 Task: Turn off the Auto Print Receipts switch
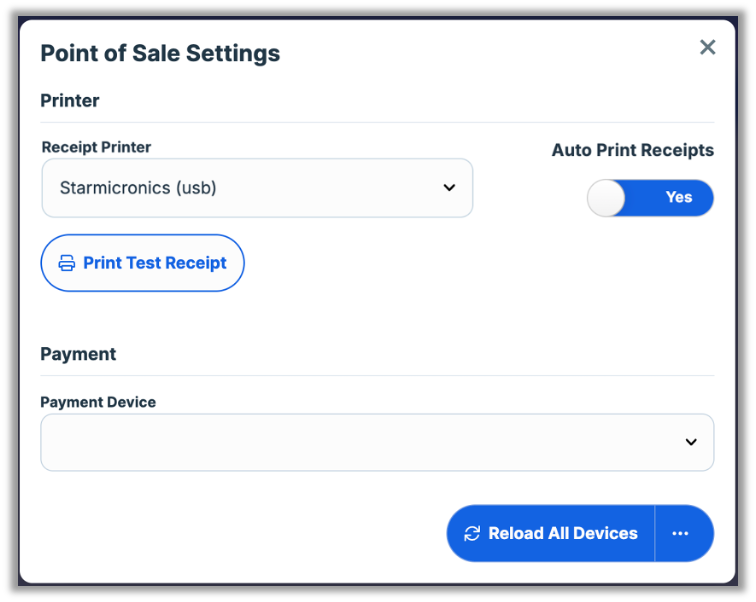[650, 198]
